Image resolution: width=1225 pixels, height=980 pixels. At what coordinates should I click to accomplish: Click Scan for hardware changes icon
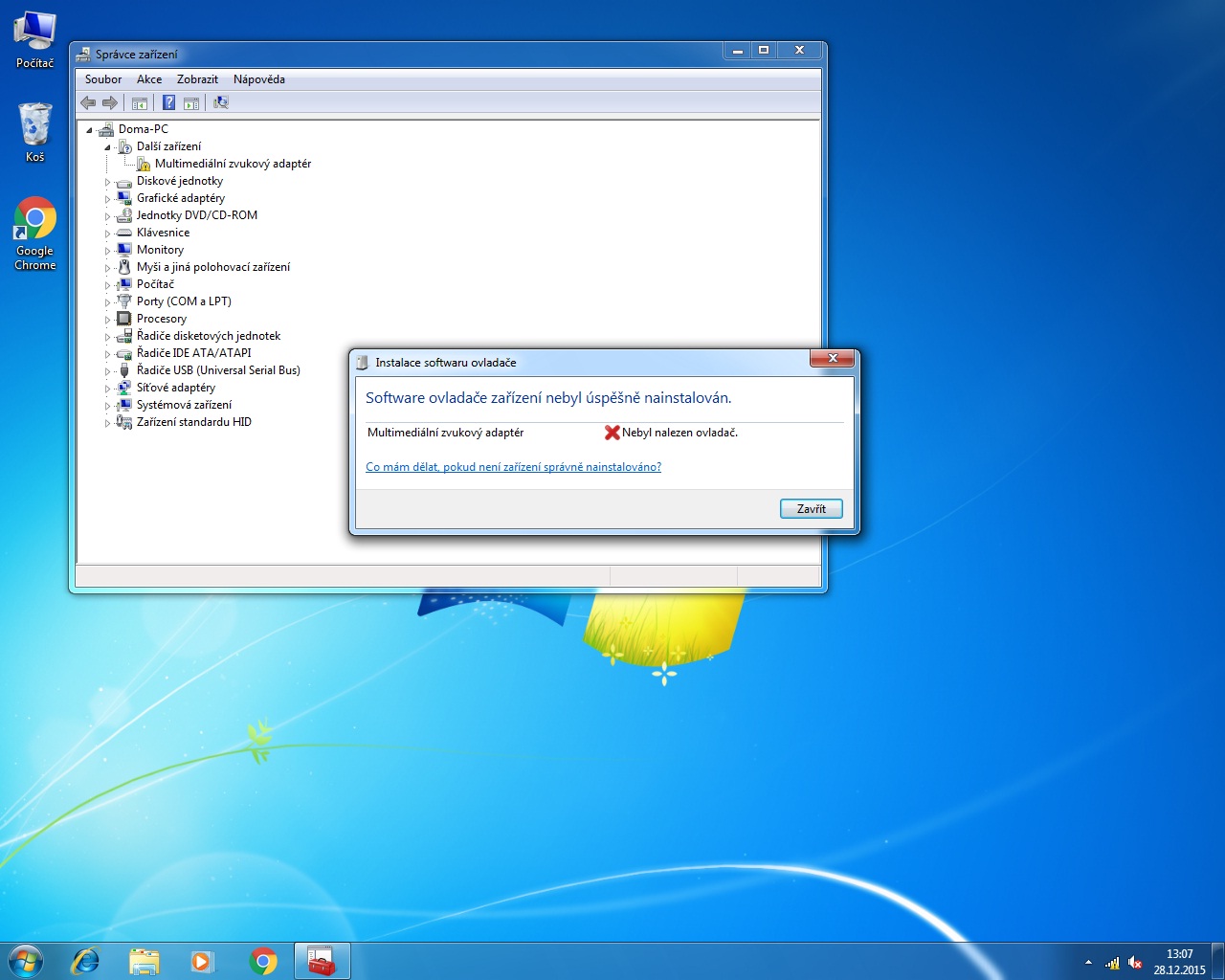pos(221,102)
